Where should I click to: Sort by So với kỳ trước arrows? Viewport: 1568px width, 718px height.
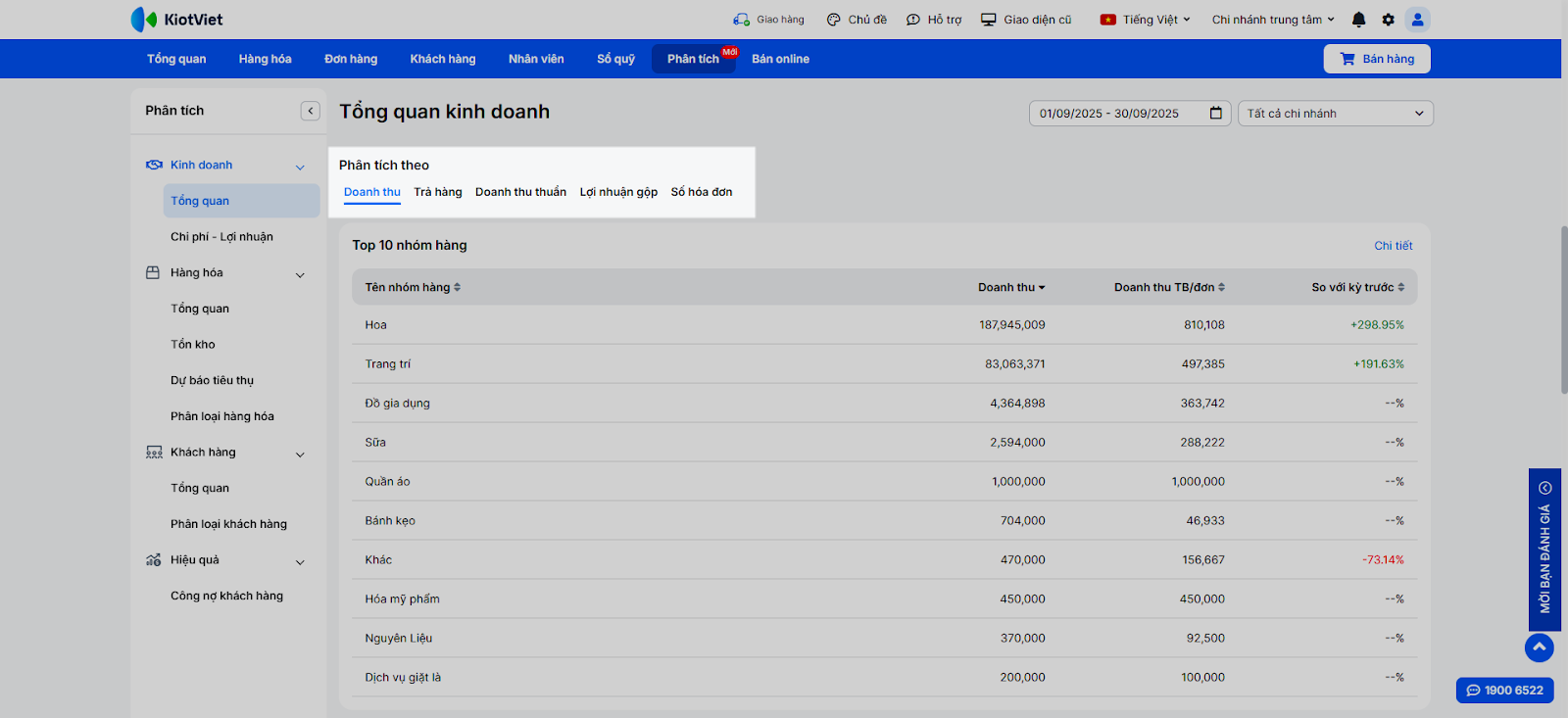(x=1401, y=287)
